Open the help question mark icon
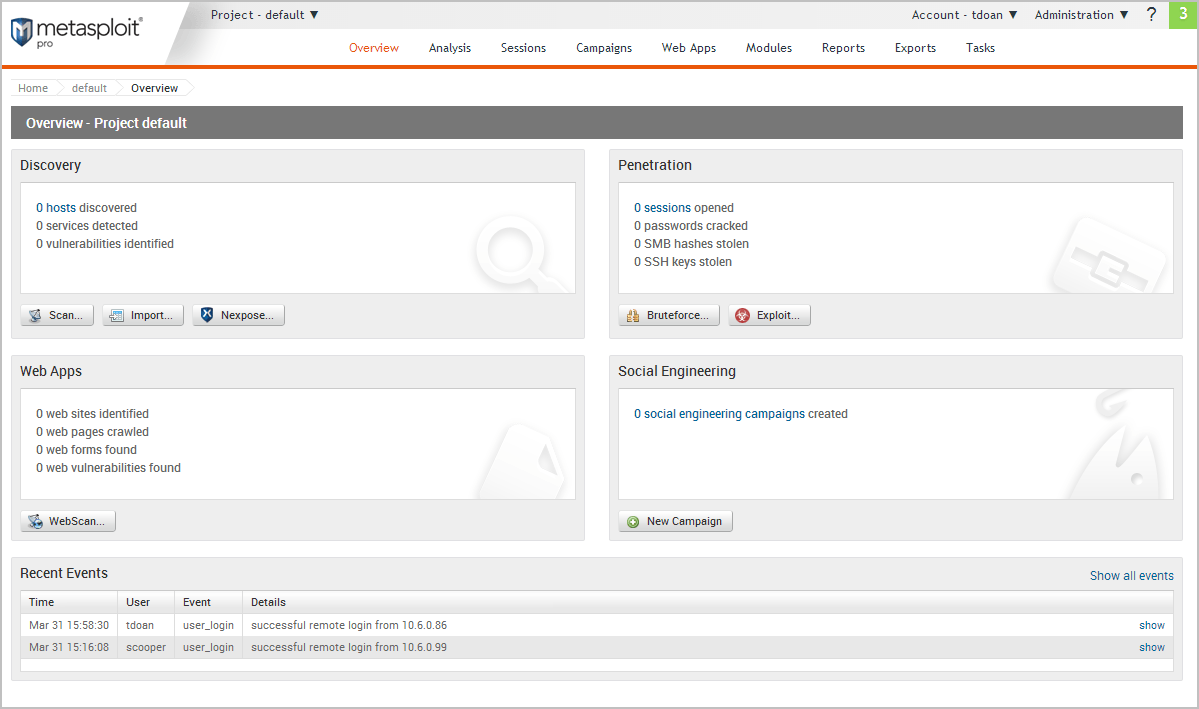Screen dimensions: 1199x709 pyautogui.click(x=1151, y=15)
